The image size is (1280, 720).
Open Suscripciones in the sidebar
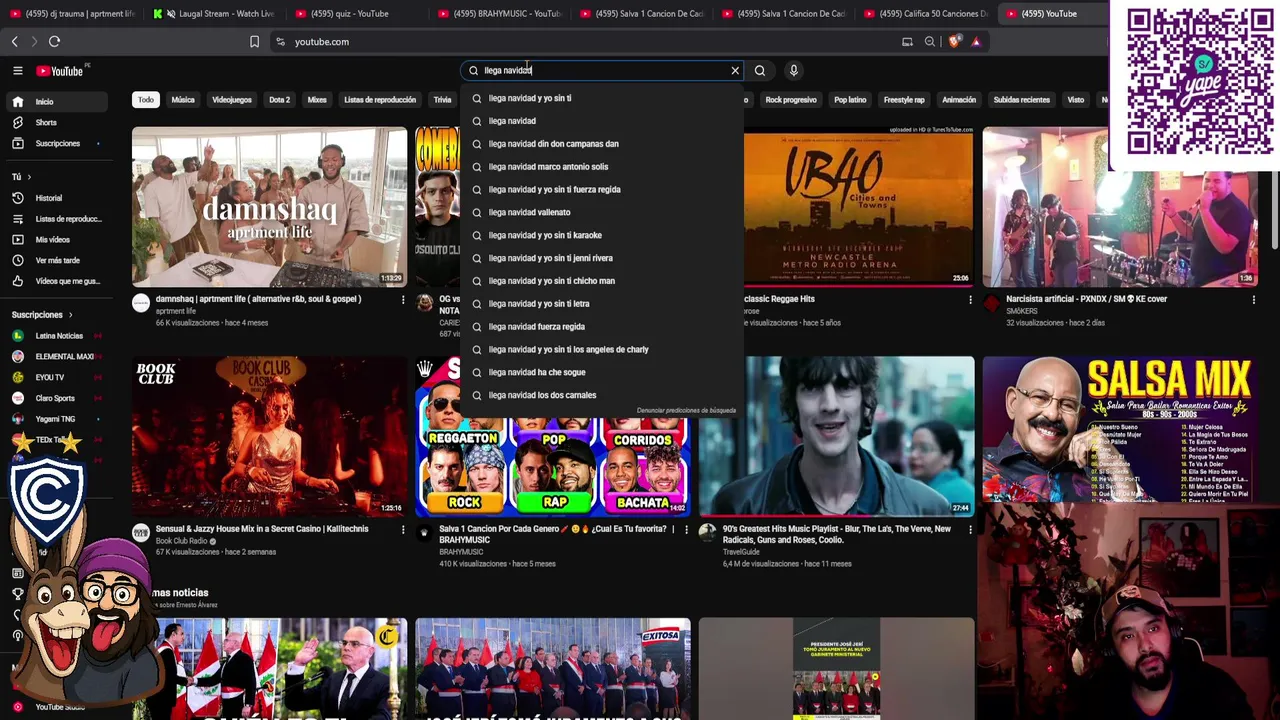click(x=56, y=143)
